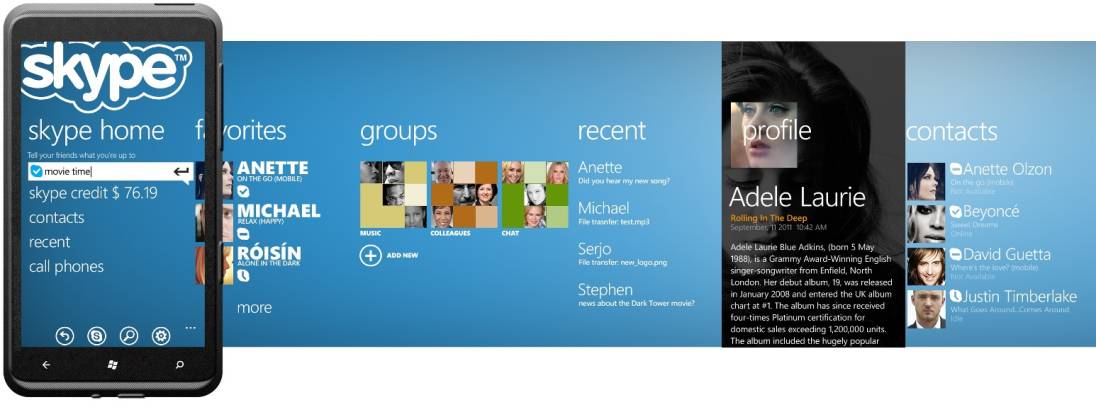This screenshot has height=407, width=1096.
Task: Open recent item from Serjo
Action: click(x=595, y=249)
